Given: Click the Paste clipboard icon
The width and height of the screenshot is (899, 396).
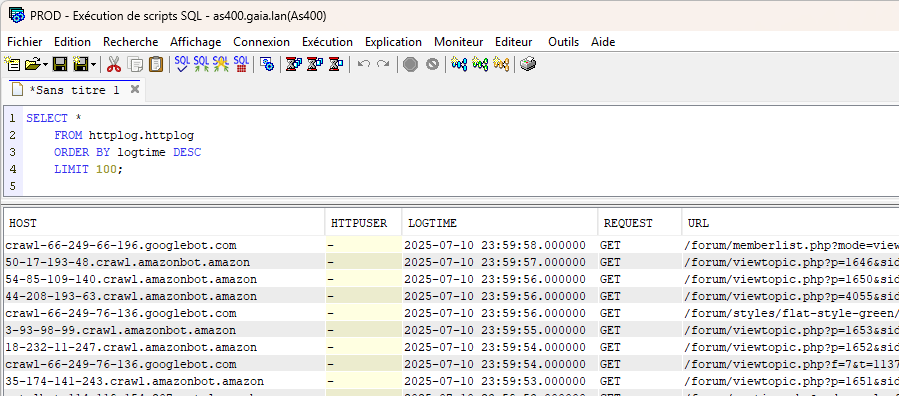Looking at the screenshot, I should click(155, 64).
